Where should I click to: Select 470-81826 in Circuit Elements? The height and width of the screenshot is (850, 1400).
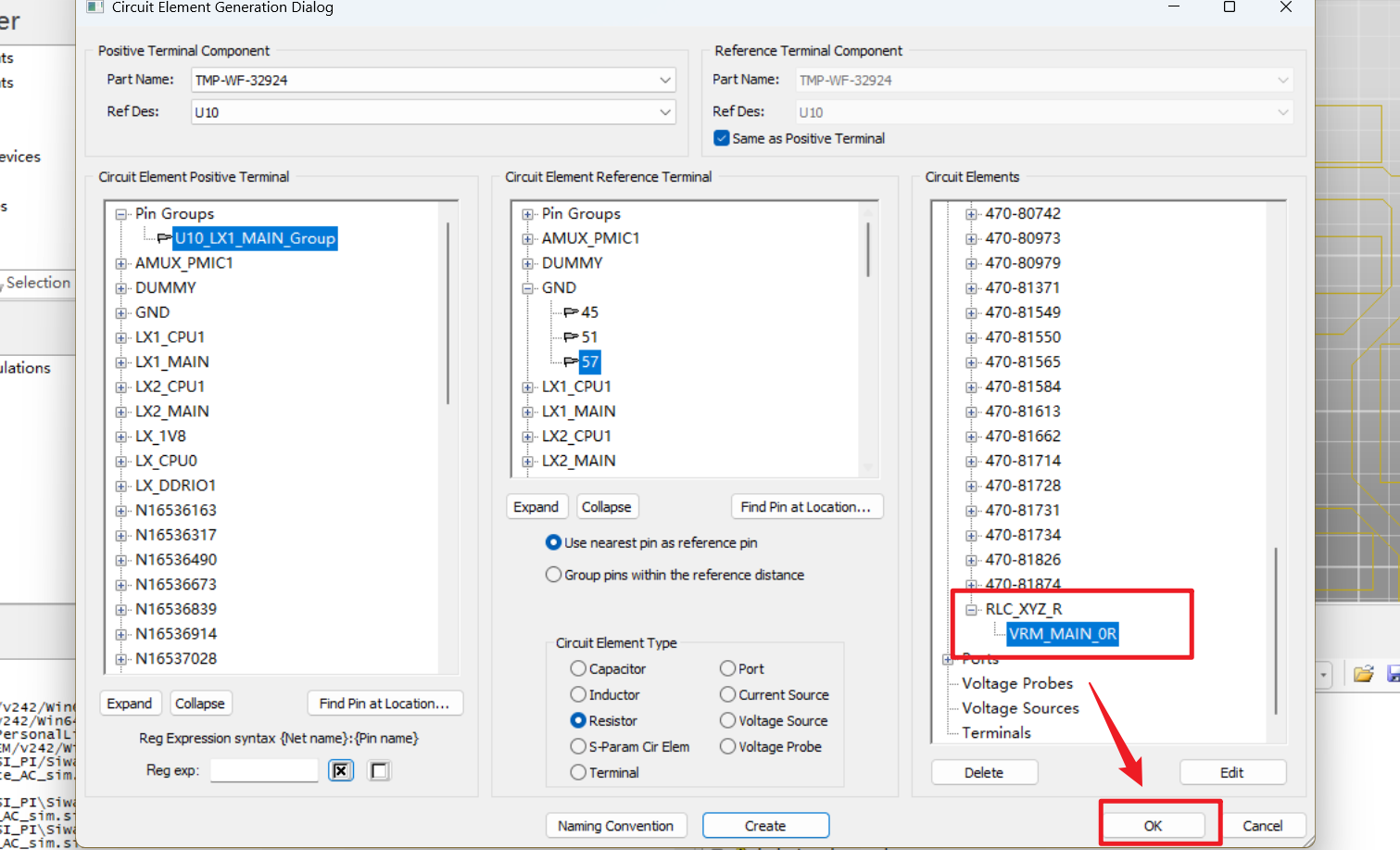pyautogui.click(x=1023, y=560)
